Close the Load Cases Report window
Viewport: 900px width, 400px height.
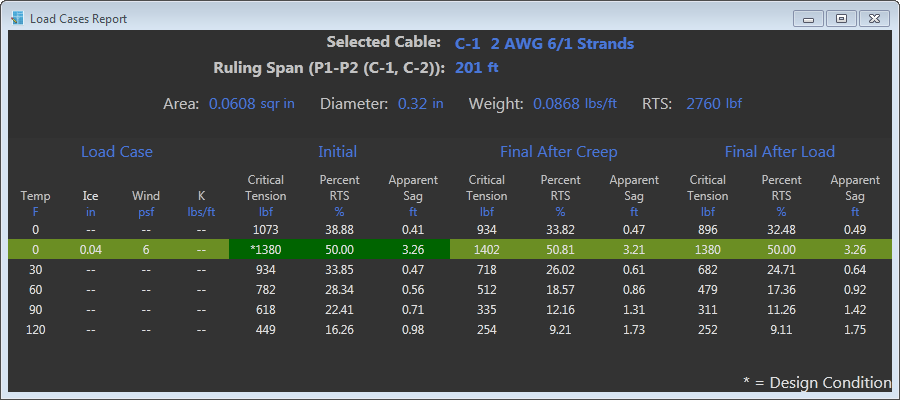[873, 18]
